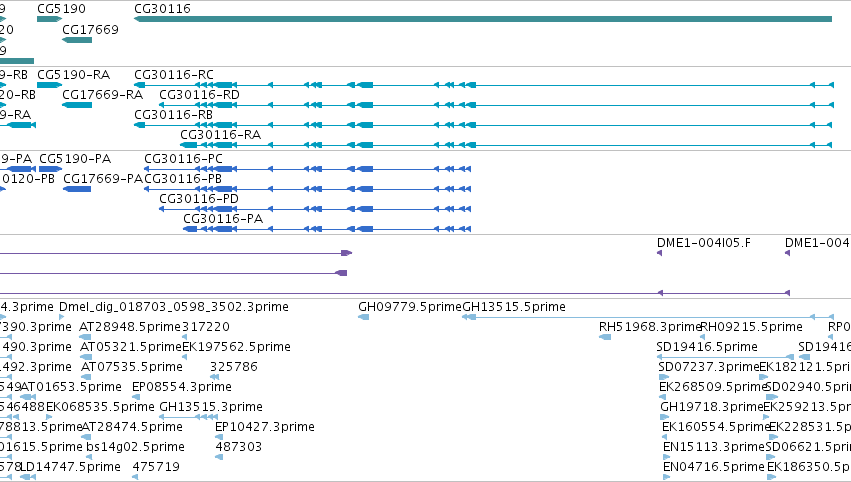Select the SD07237.3prime EST label
Screen dimensions: 851x482
(708, 367)
